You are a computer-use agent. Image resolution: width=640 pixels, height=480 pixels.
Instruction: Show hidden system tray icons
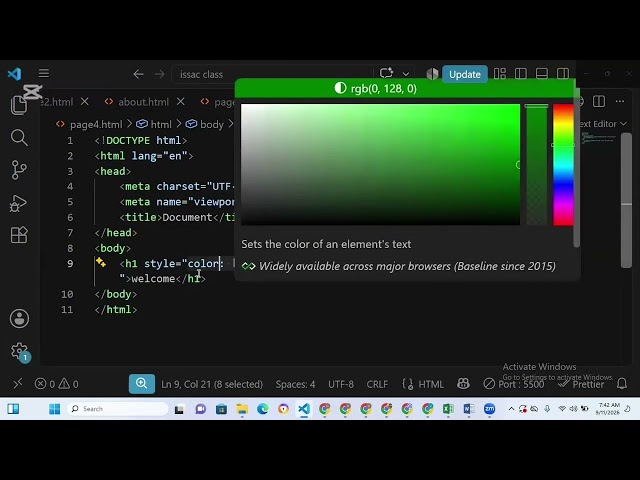[x=511, y=409]
